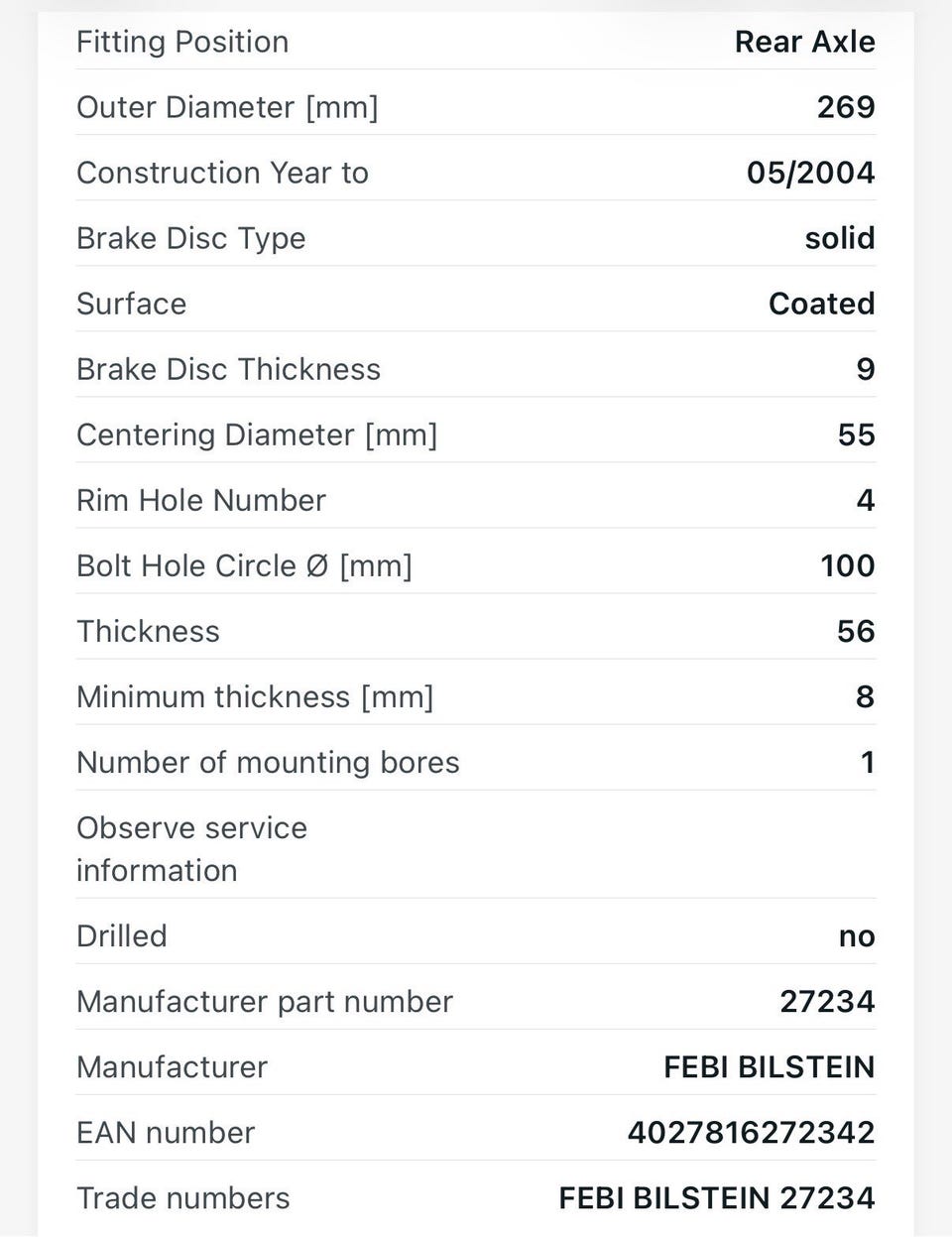Click the Minimum thickness row label
The height and width of the screenshot is (1237, 952).
click(255, 696)
